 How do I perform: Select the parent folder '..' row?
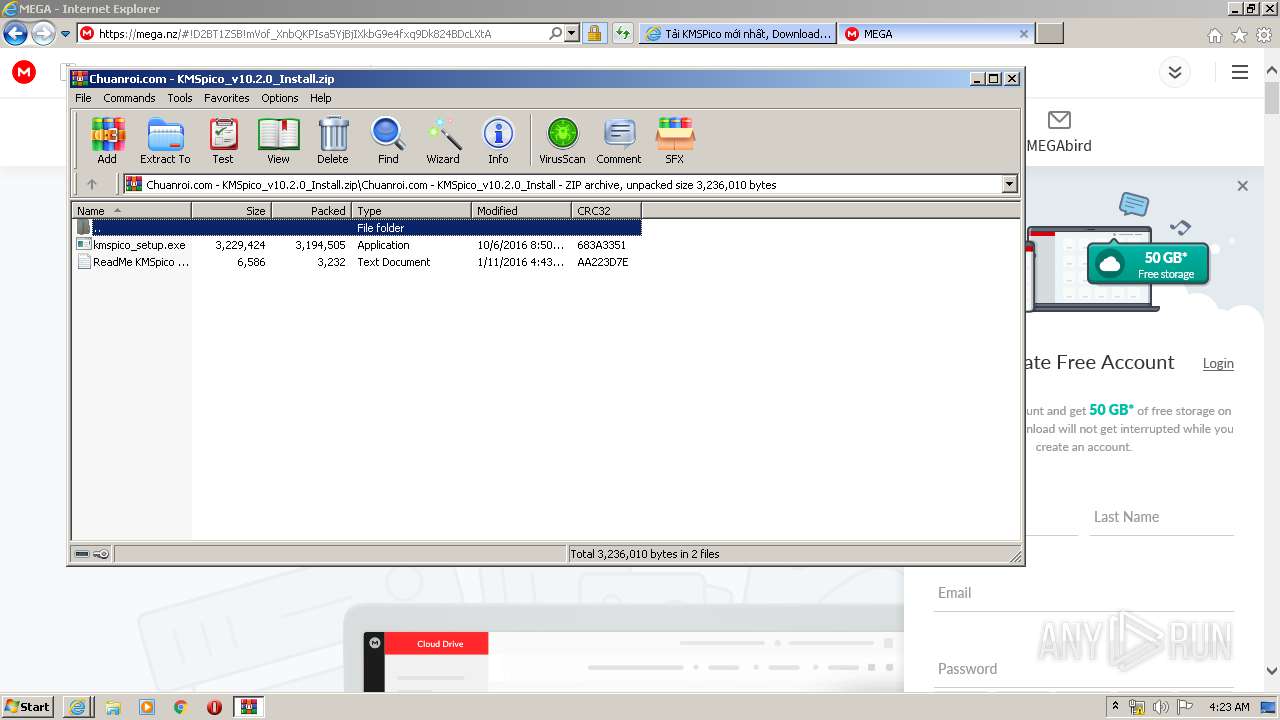coord(357,228)
